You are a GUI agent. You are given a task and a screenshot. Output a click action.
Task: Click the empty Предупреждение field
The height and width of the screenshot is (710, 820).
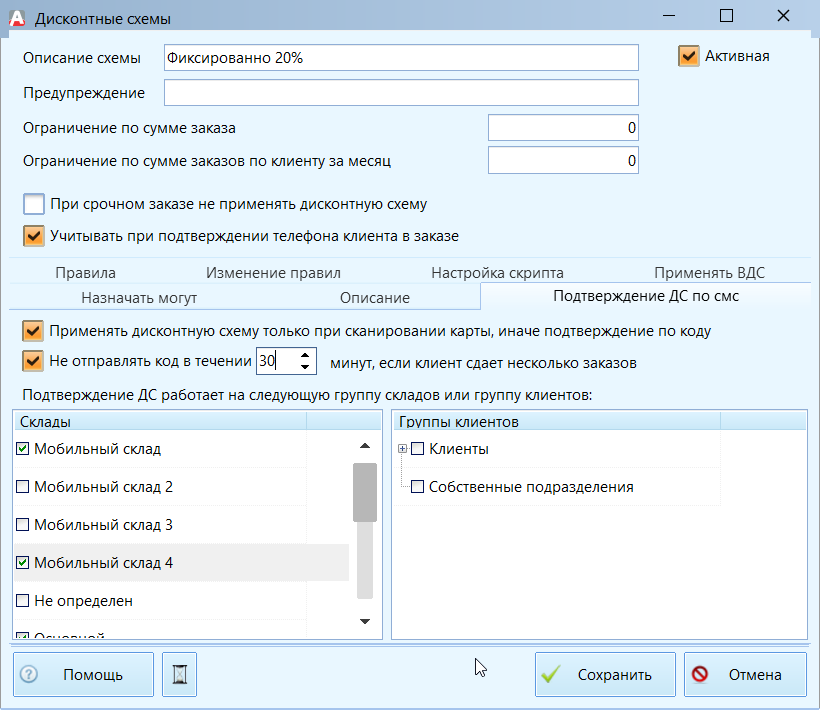click(401, 93)
